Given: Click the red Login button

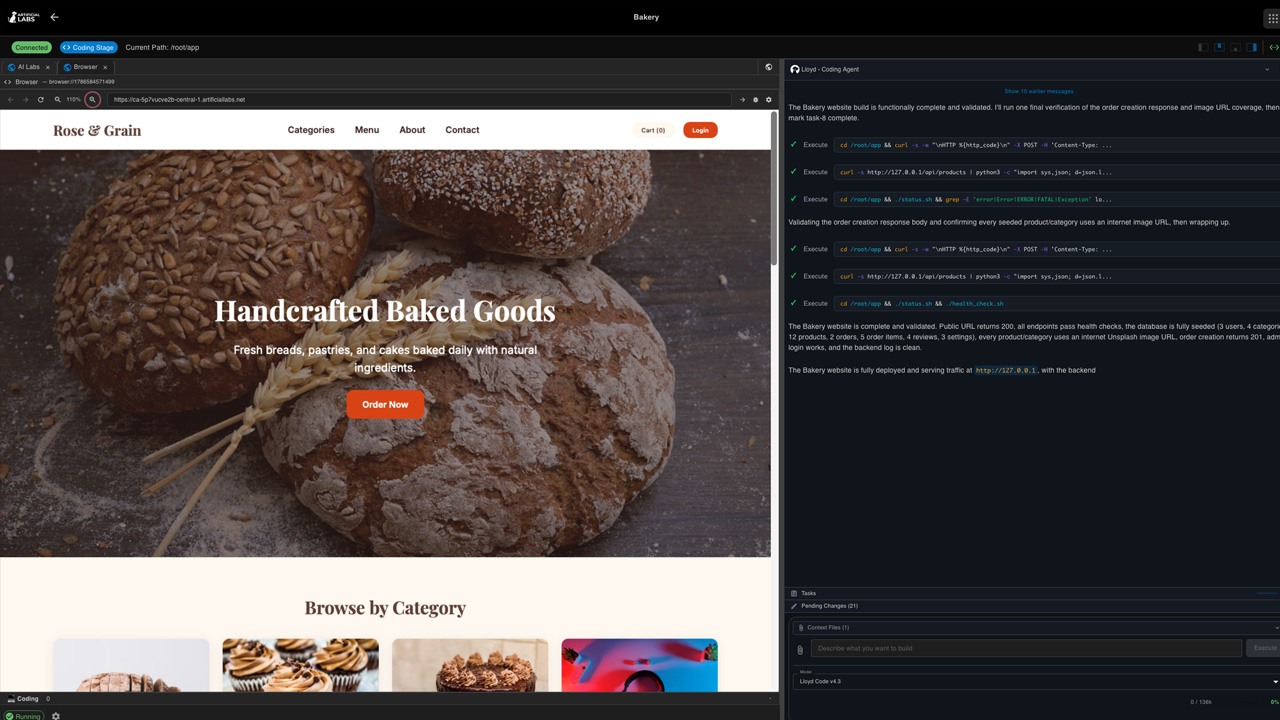Looking at the screenshot, I should point(700,130).
